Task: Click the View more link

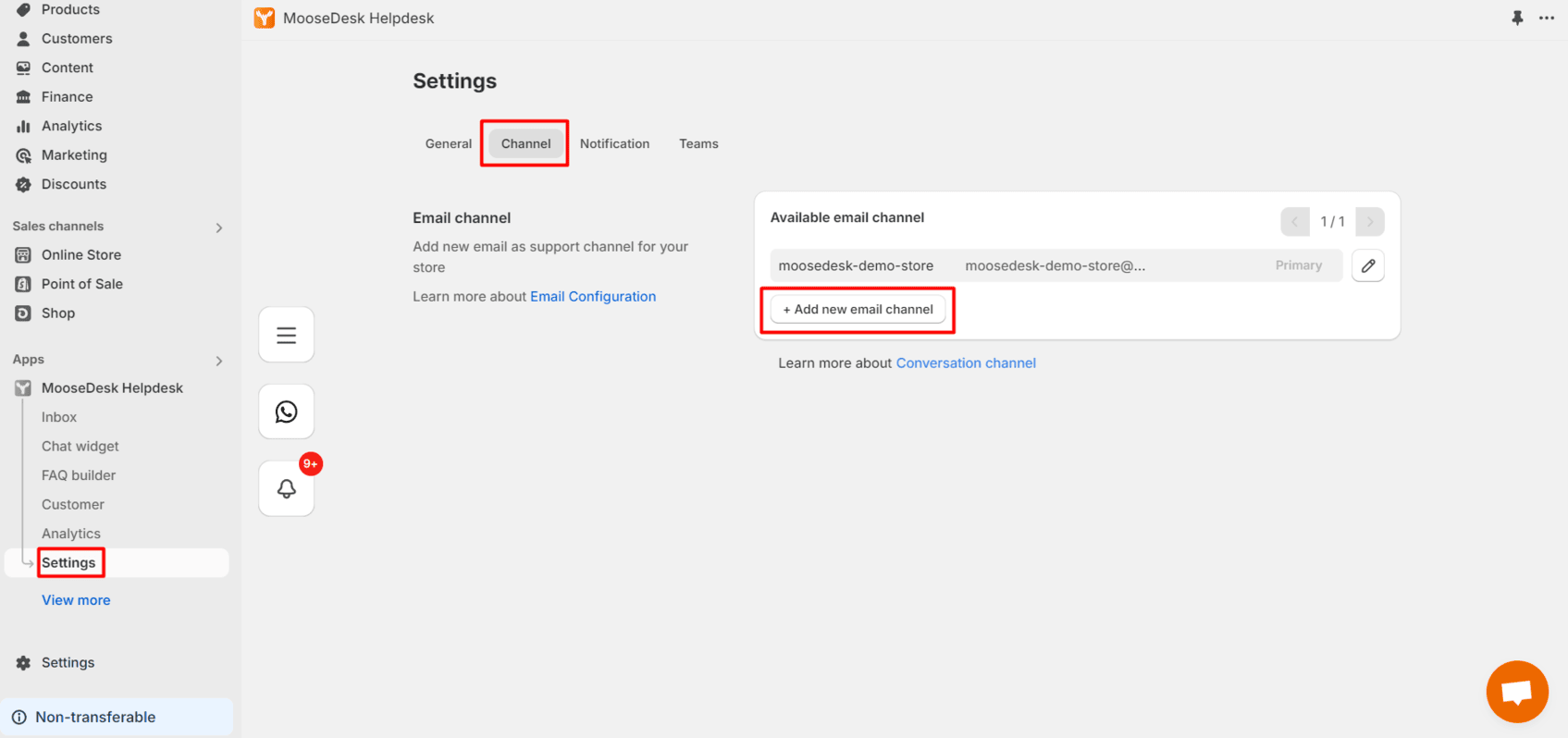Action: coord(76,600)
